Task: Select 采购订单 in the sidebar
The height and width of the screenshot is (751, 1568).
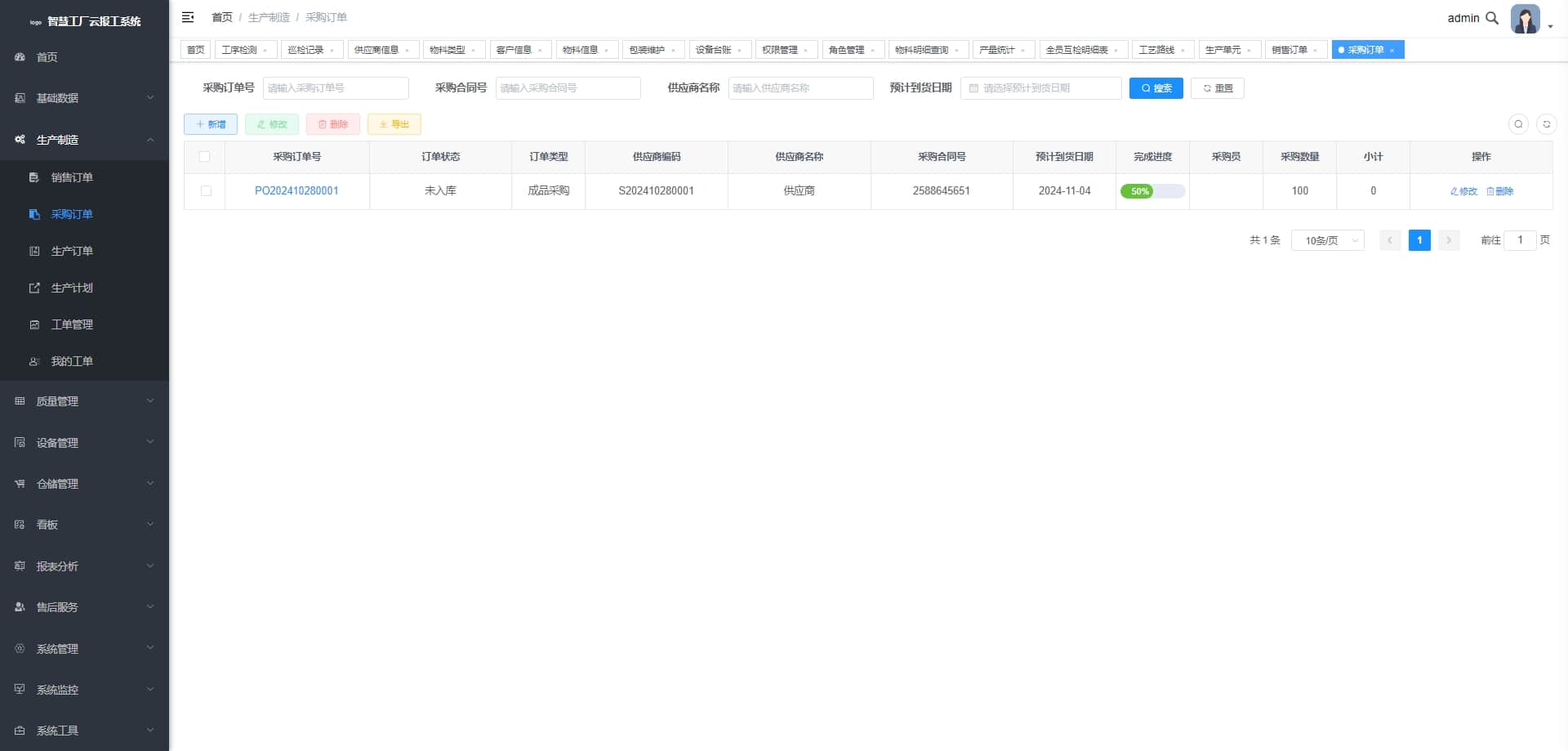Action: tap(85, 214)
